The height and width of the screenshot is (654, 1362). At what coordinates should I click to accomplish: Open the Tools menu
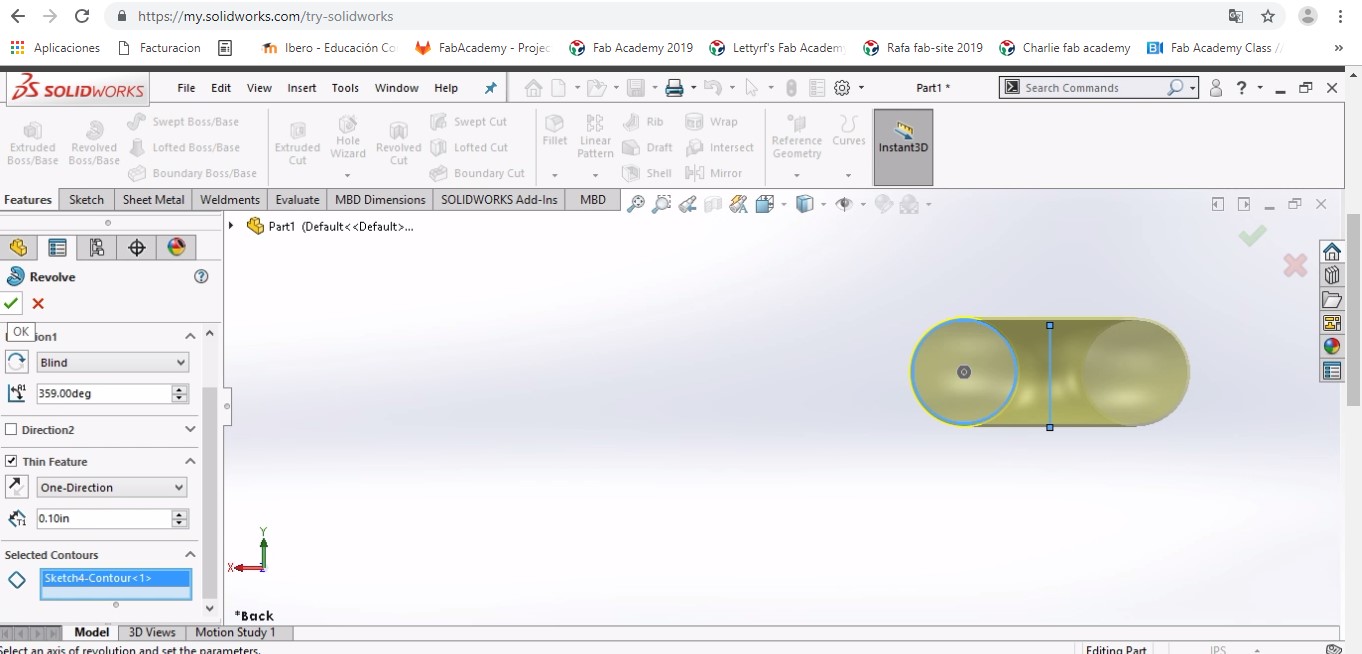click(345, 88)
